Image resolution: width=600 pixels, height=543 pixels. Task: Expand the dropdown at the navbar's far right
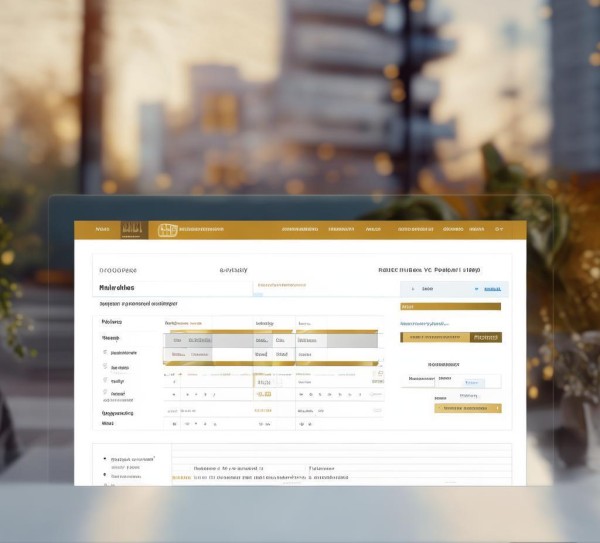500,229
